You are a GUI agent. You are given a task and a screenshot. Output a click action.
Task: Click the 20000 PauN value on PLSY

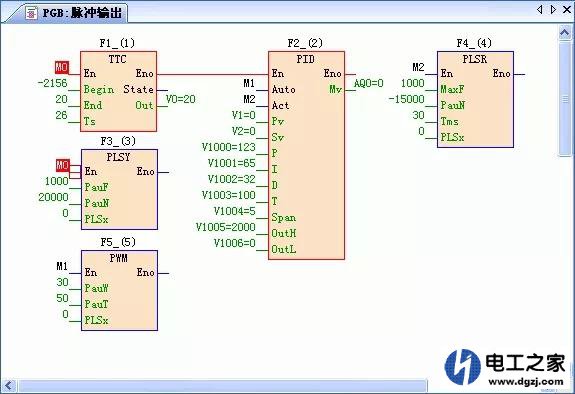pyautogui.click(x=54, y=197)
